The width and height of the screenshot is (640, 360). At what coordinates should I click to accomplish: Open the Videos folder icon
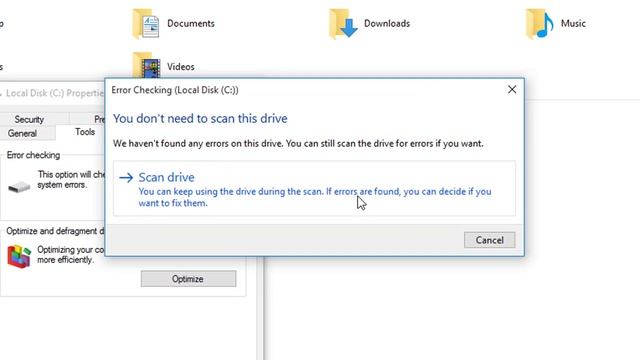tap(146, 65)
